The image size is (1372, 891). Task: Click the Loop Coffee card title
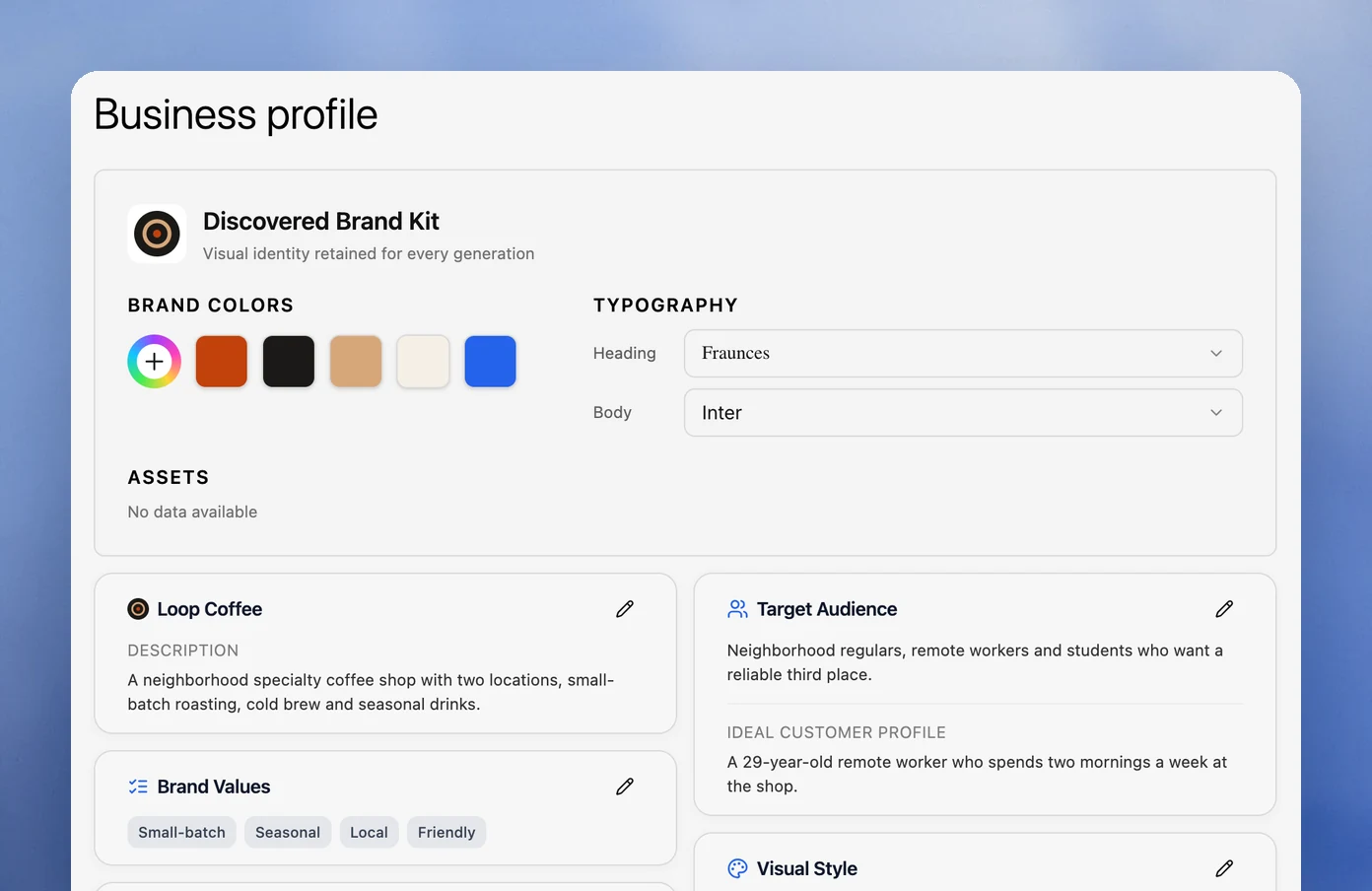point(210,609)
